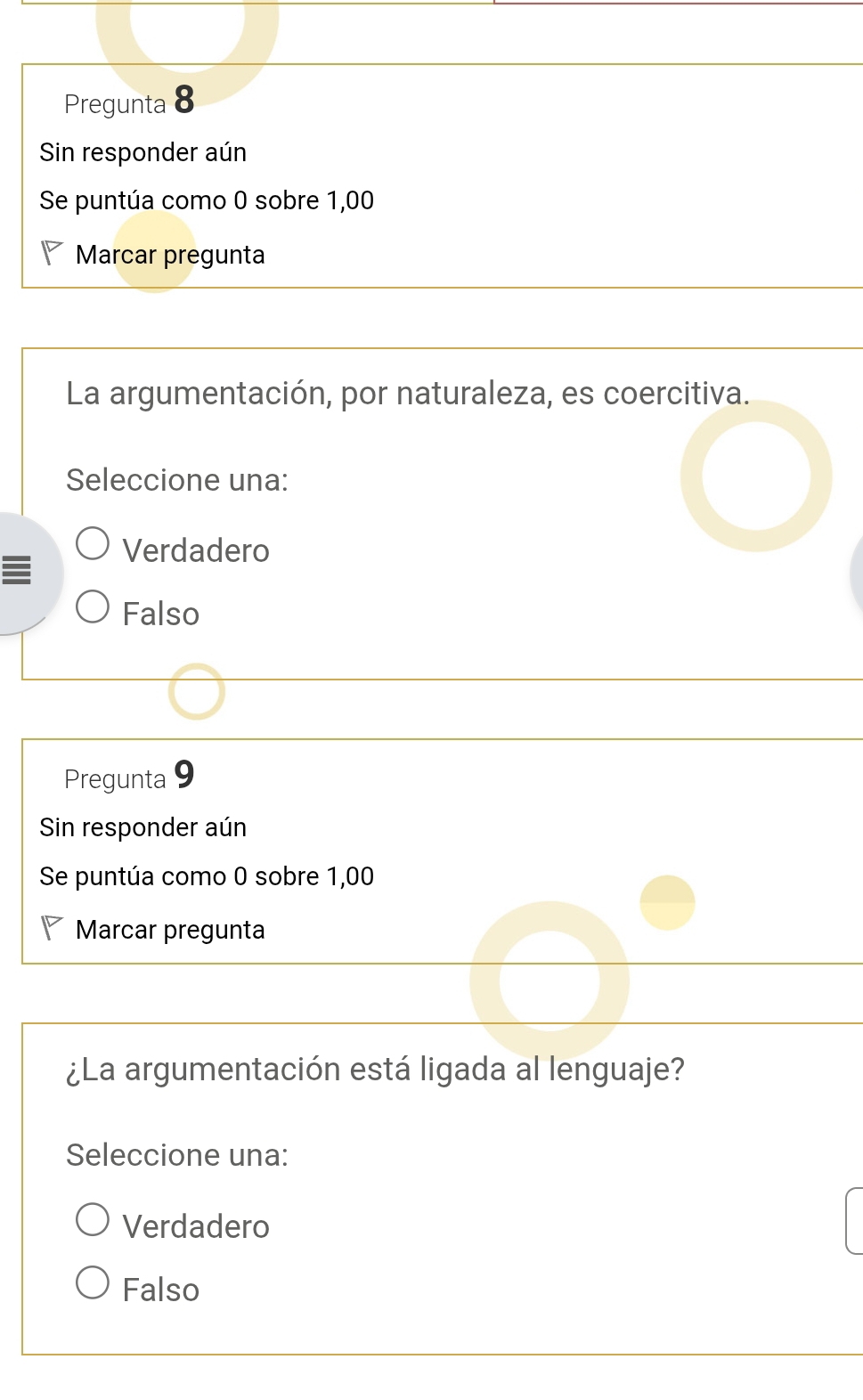This screenshot has height=1400, width=863.
Task: Click the Sin responder aún status of Pregunta 8
Action: point(143,152)
